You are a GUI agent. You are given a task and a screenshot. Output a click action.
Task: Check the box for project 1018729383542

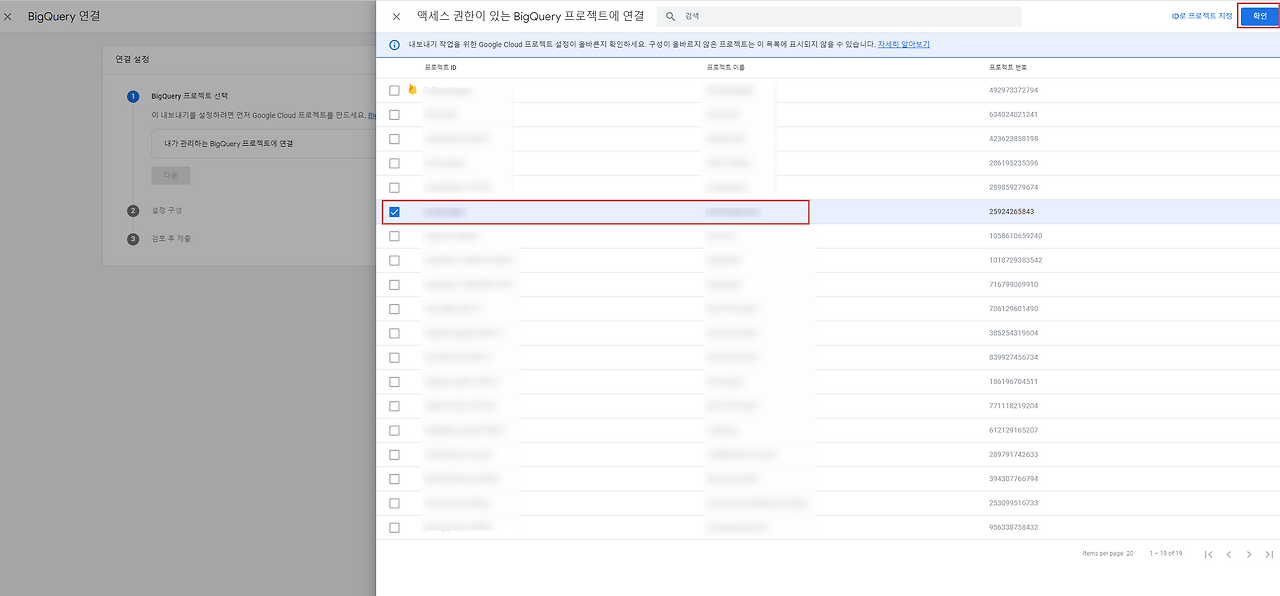click(x=394, y=260)
